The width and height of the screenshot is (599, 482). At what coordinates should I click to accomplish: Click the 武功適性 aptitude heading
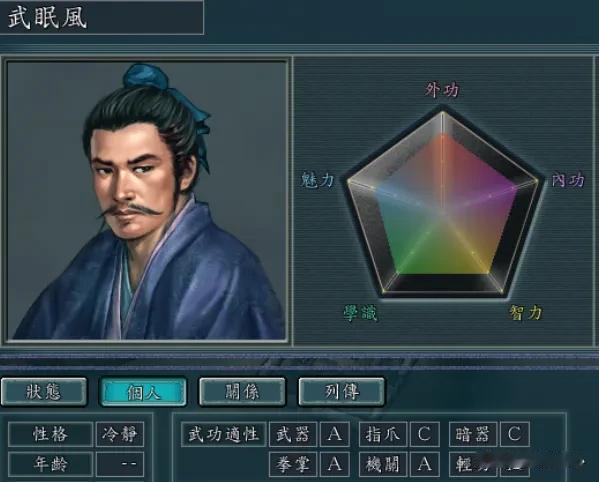[223, 434]
